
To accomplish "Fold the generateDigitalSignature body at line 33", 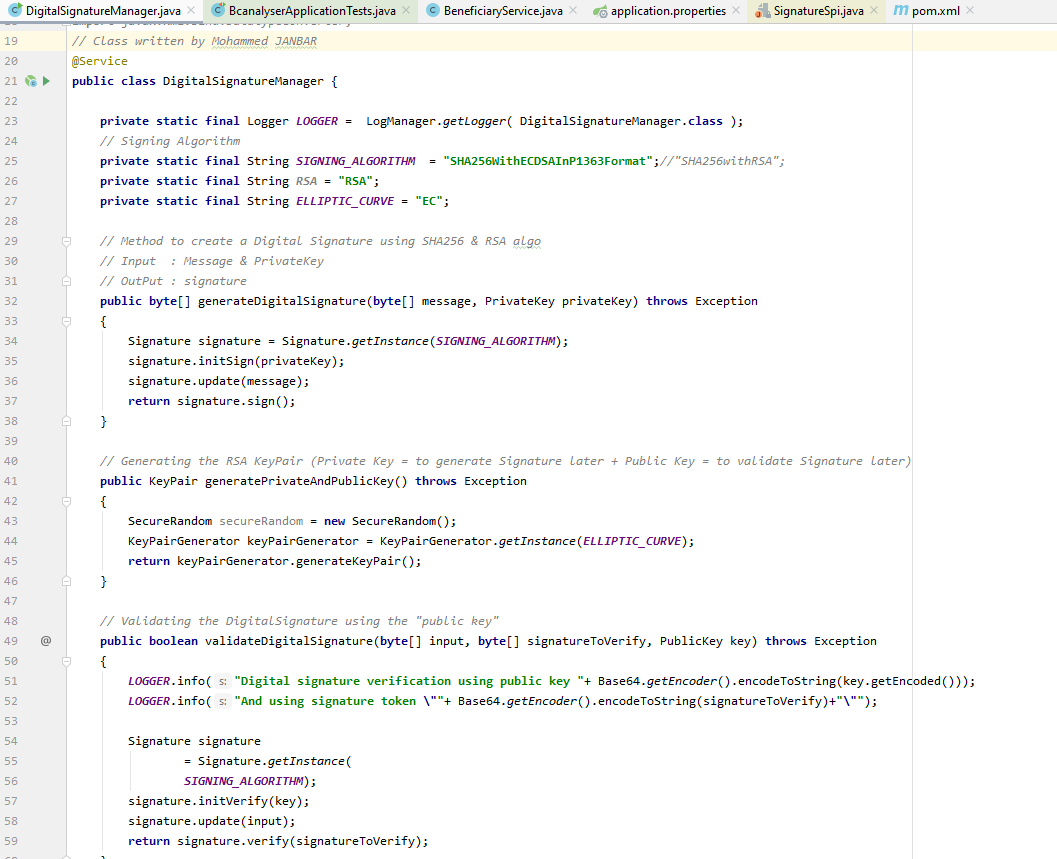I will (66, 321).
